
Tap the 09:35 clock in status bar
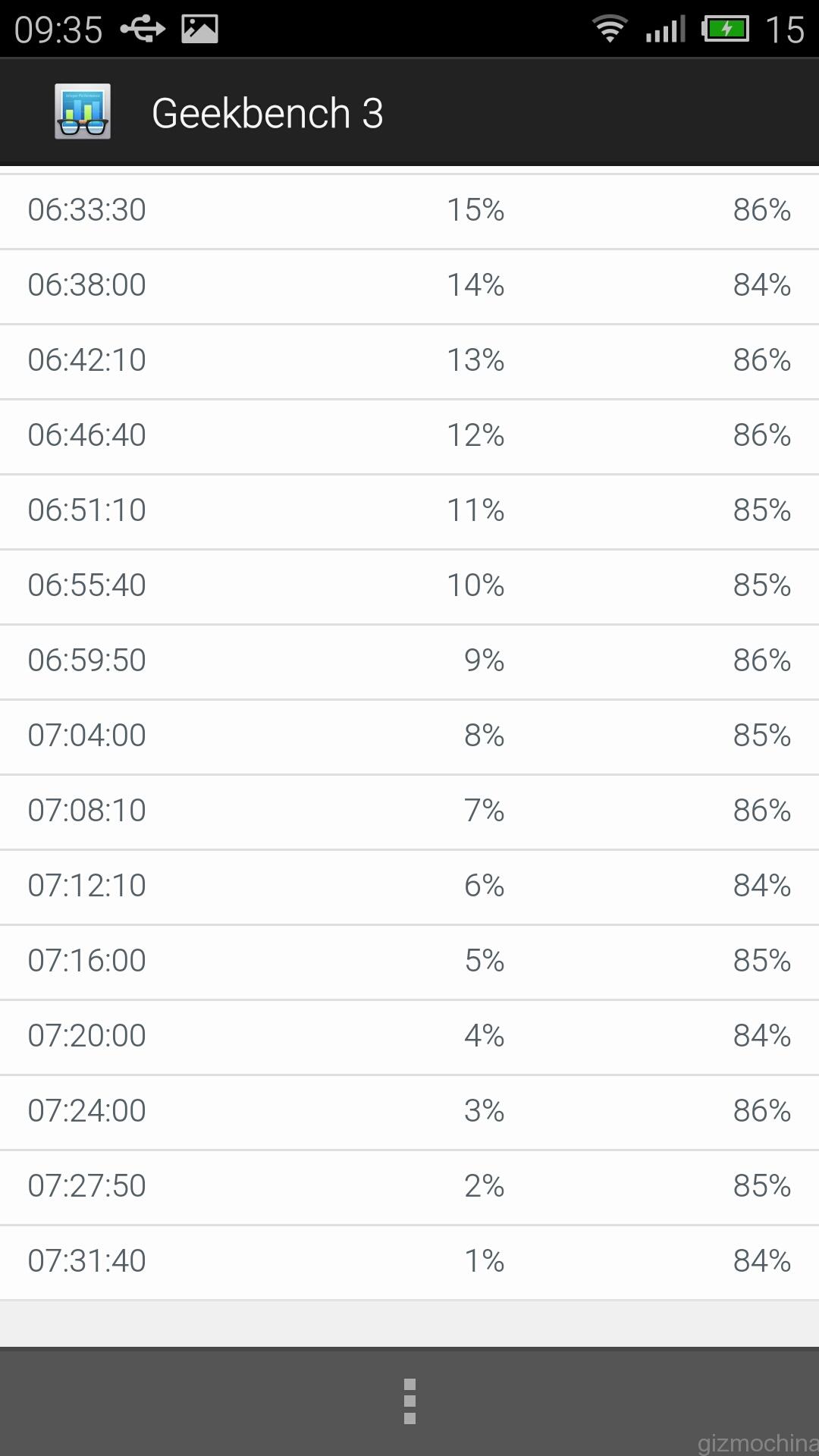(x=58, y=30)
